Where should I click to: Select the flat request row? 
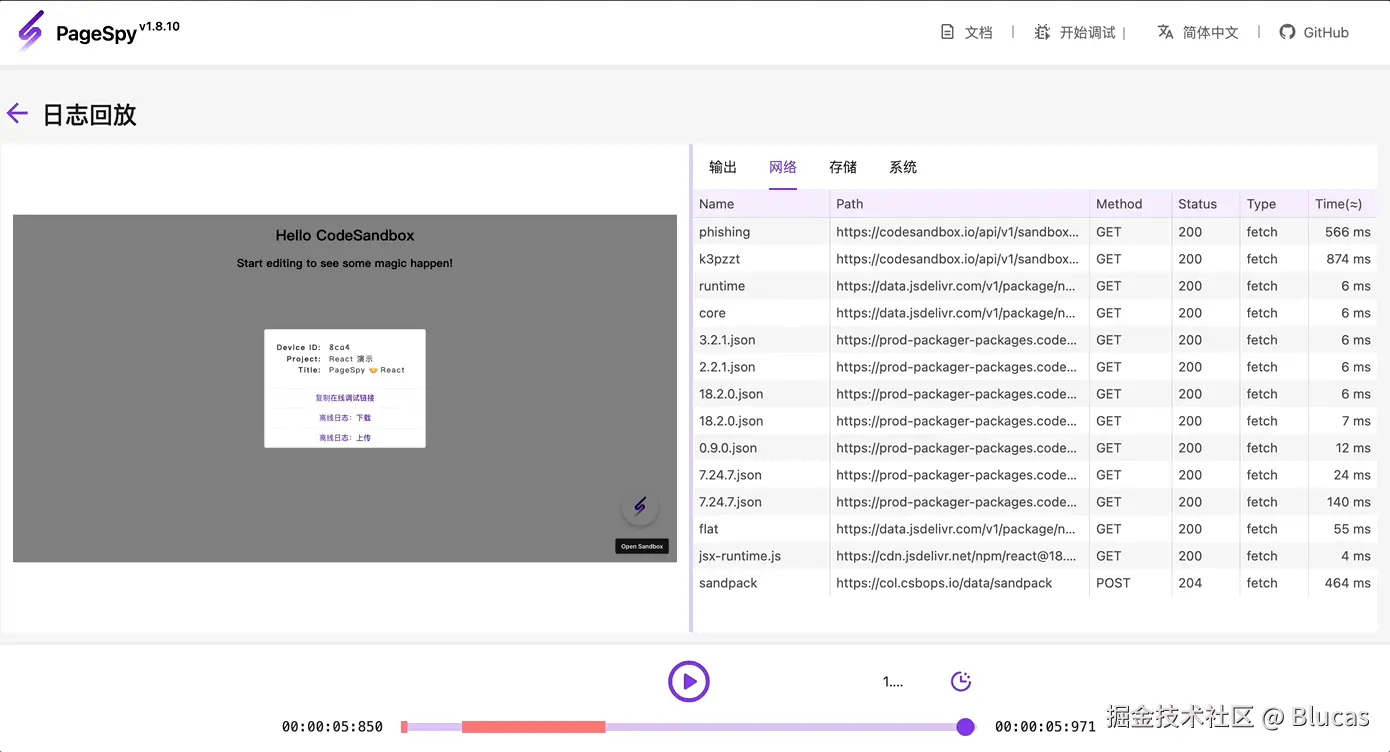pyautogui.click(x=1034, y=529)
